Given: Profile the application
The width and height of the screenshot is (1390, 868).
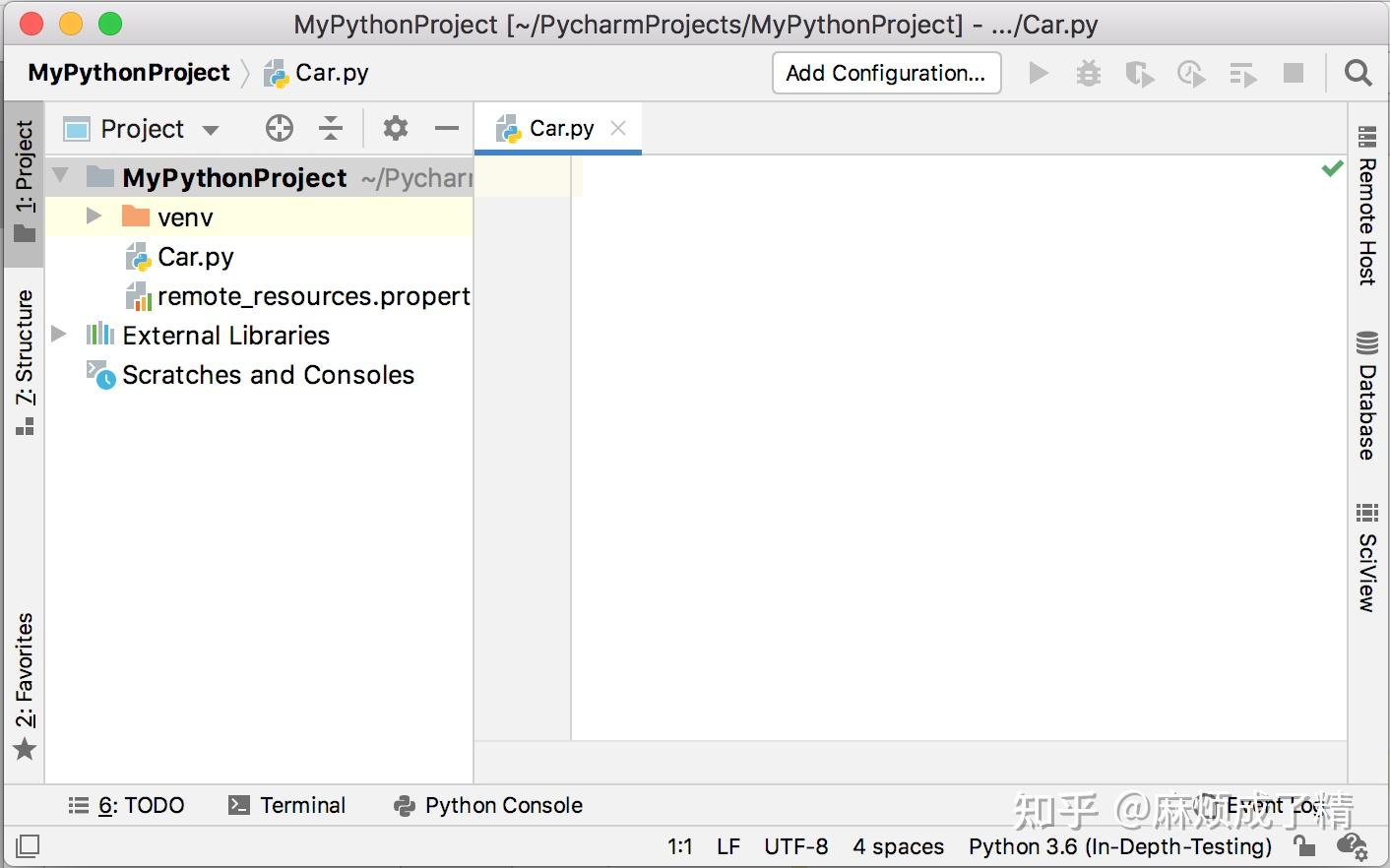Looking at the screenshot, I should (1191, 73).
